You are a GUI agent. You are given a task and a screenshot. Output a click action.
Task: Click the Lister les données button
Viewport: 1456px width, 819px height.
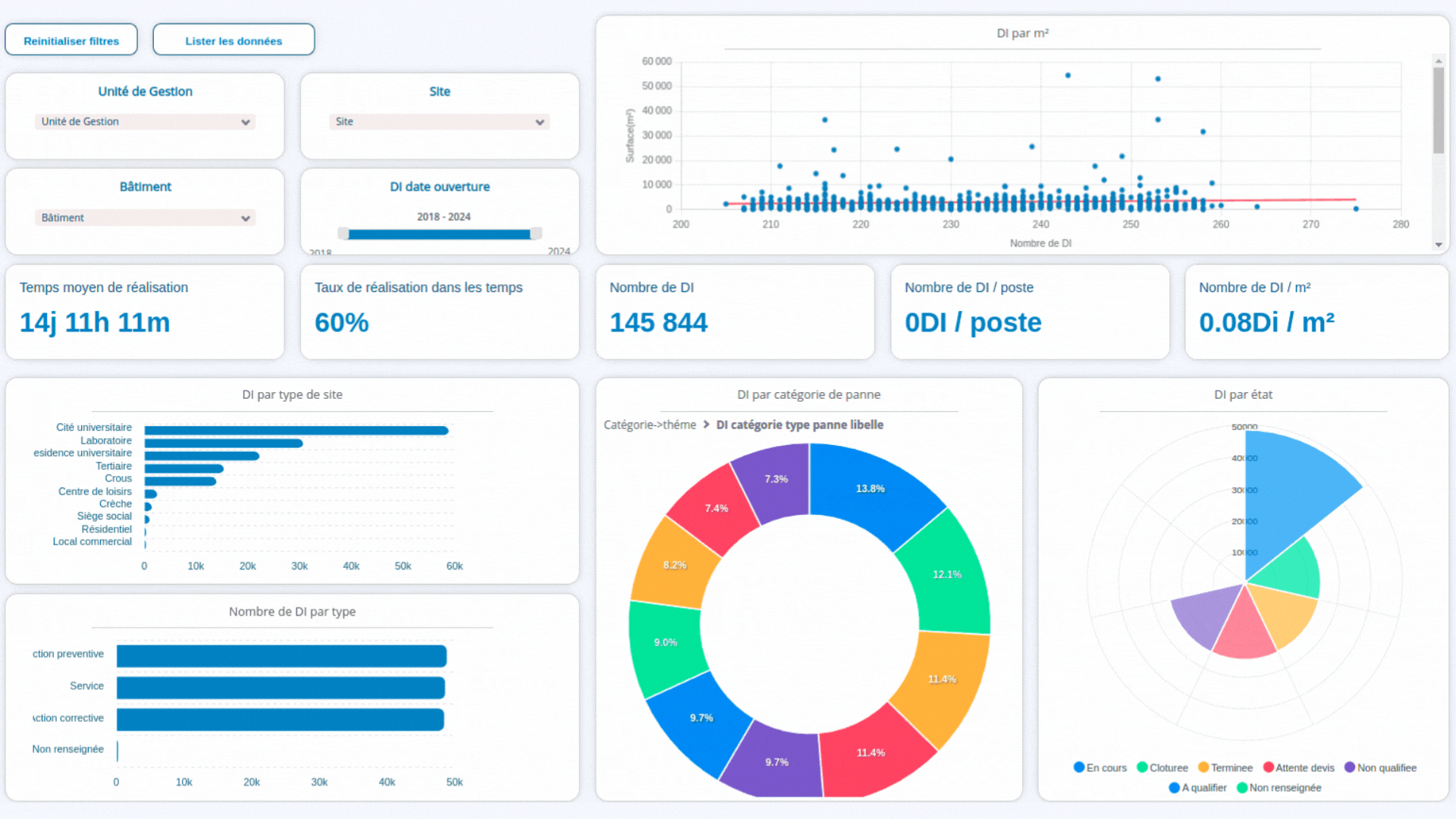pos(234,40)
